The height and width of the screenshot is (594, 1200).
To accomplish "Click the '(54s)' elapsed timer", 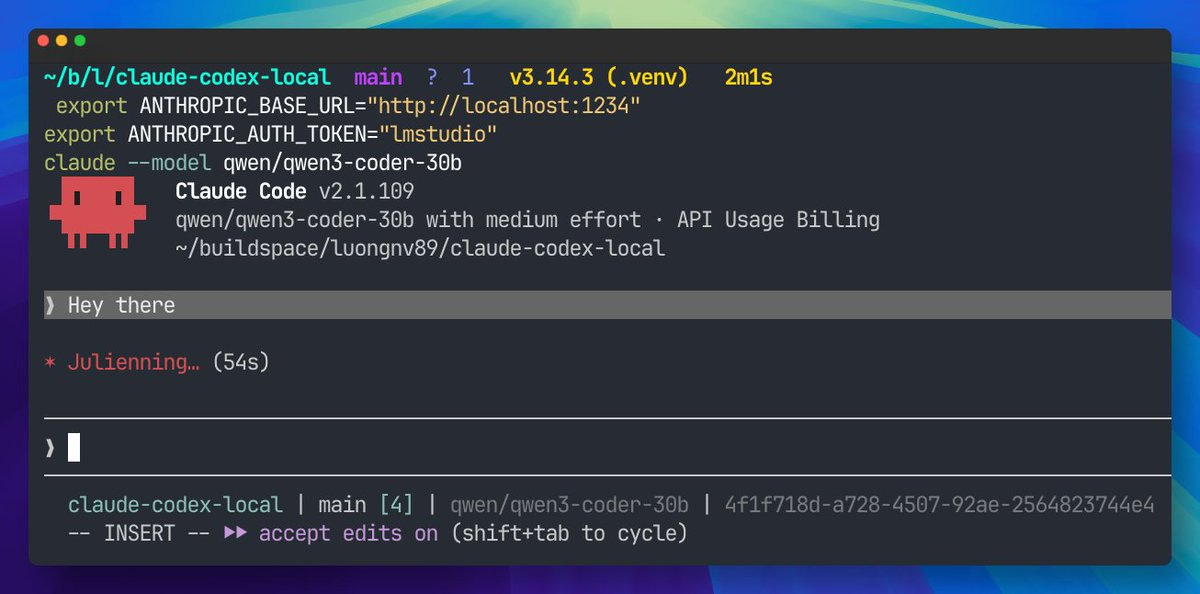I will pos(241,362).
